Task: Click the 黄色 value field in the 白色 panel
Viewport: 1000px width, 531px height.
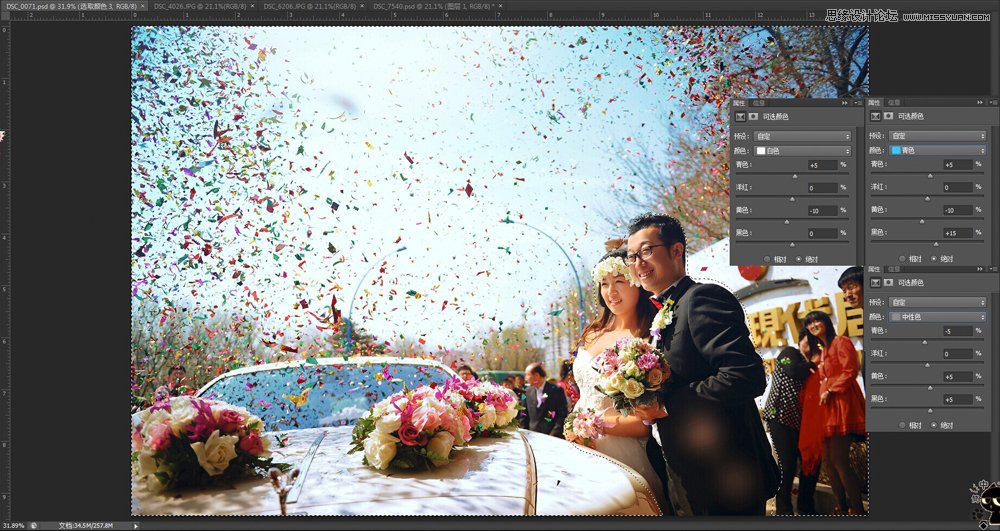Action: (x=822, y=210)
